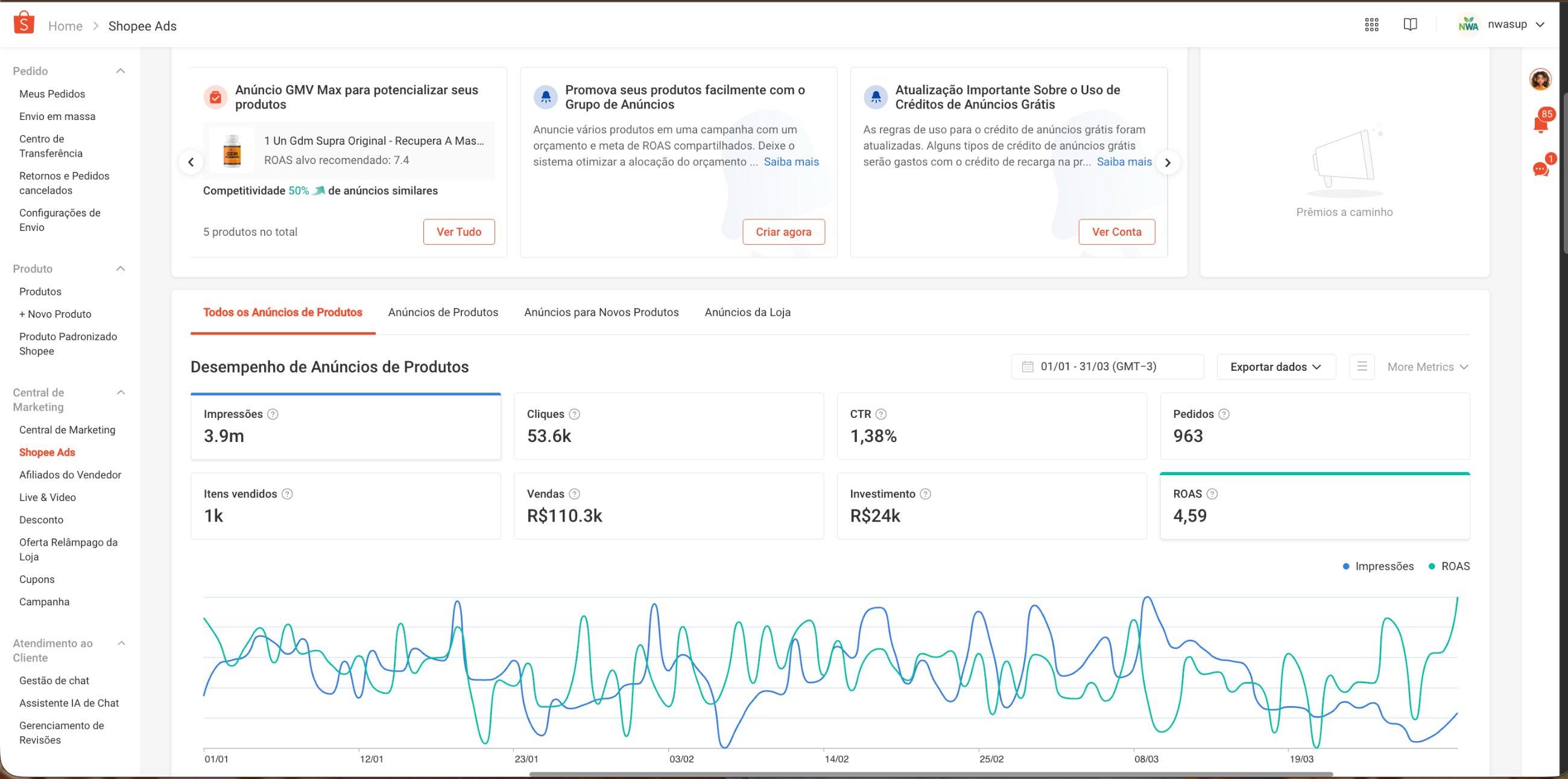The height and width of the screenshot is (779, 1568).
Task: Collapse the Central de Marketing section
Action: pyautogui.click(x=121, y=393)
